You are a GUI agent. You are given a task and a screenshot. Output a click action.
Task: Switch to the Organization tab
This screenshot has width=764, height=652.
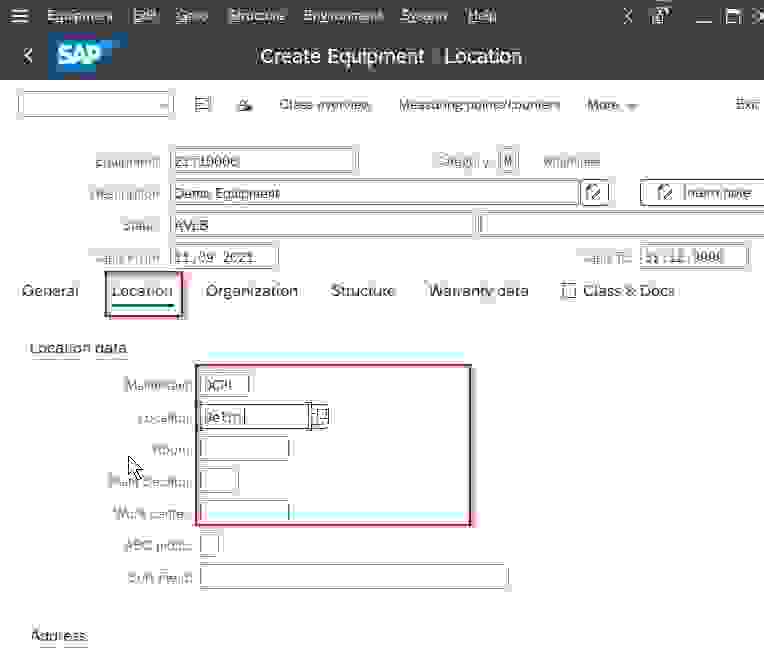[251, 291]
